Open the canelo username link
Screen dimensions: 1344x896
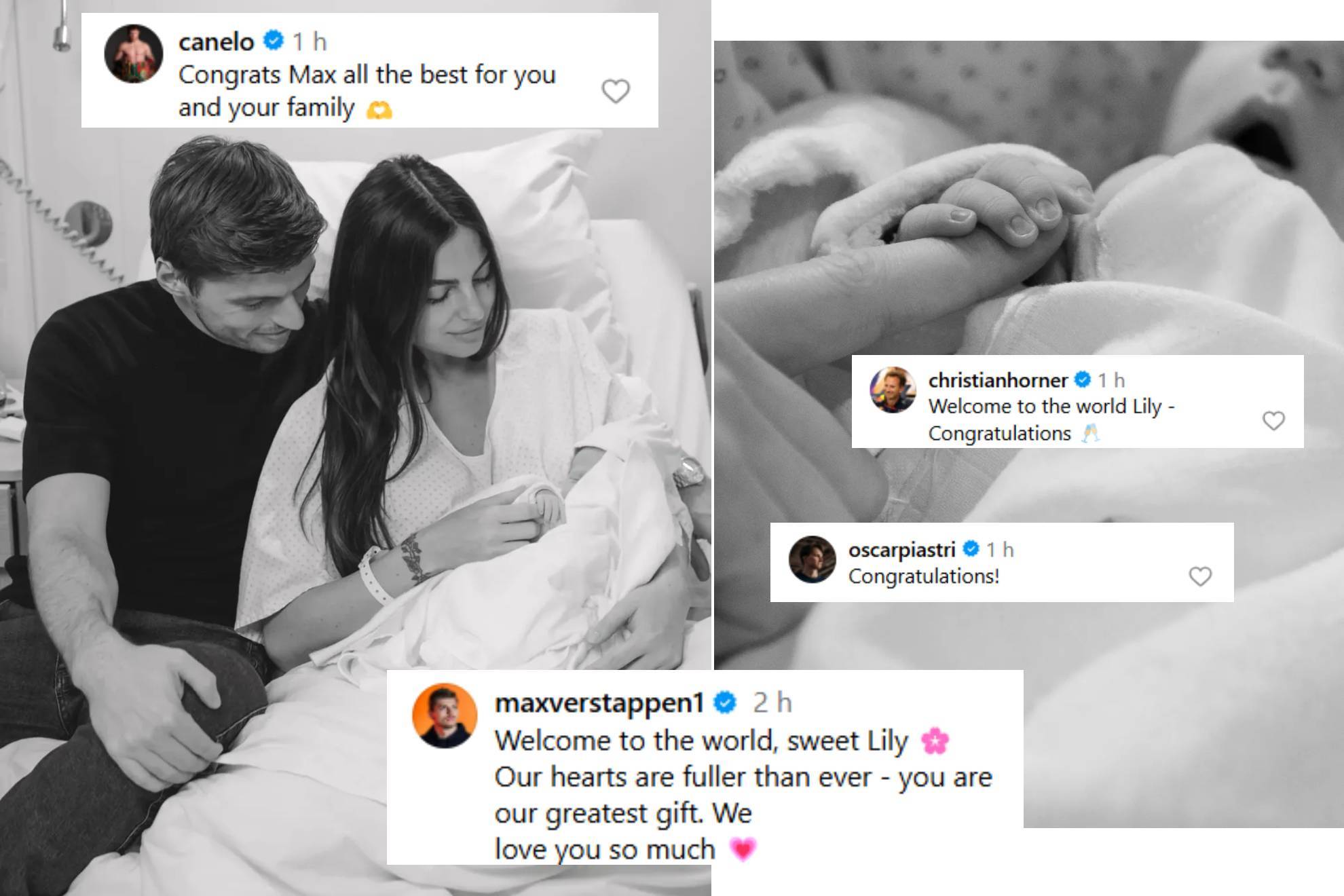216,42
